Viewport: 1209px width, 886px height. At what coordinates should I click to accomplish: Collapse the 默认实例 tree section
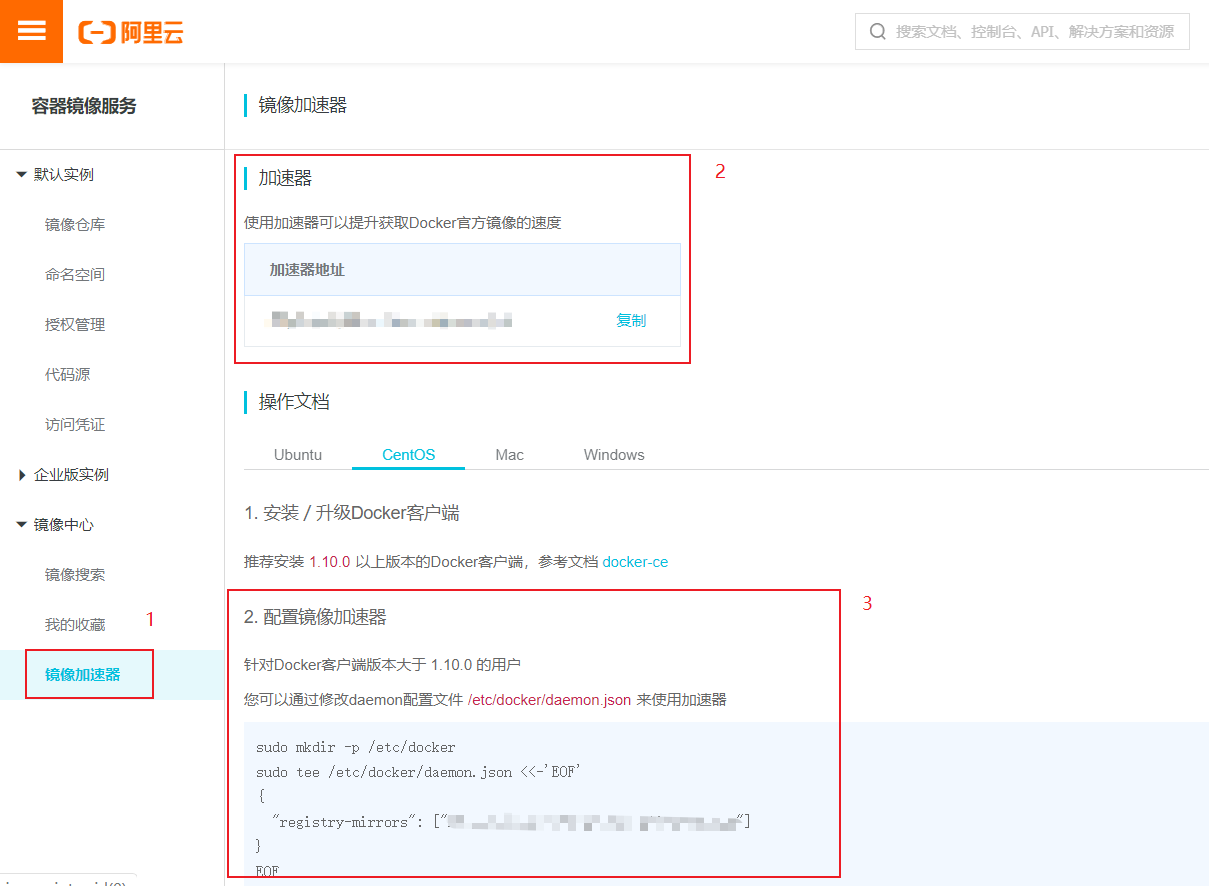point(22,175)
